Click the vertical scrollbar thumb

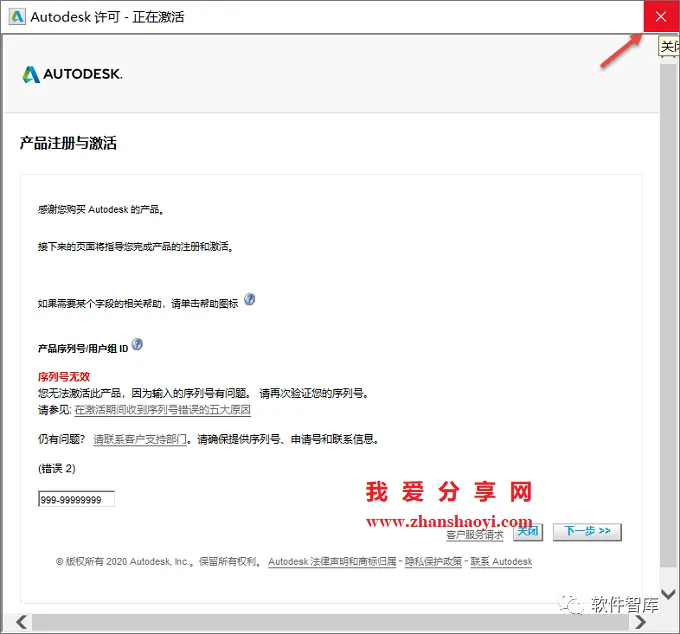pyautogui.click(x=668, y=315)
